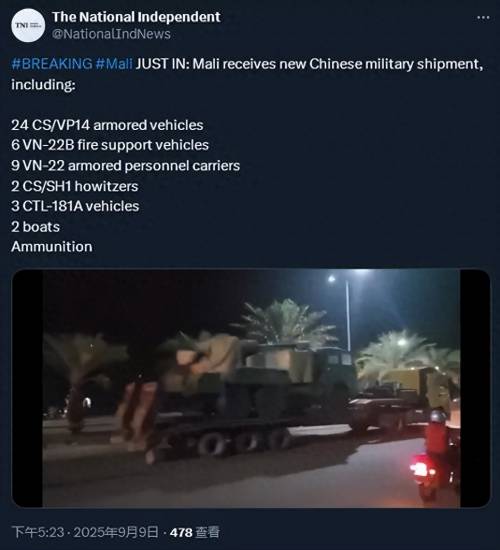Click the '2 boats' text line

pos(35,227)
